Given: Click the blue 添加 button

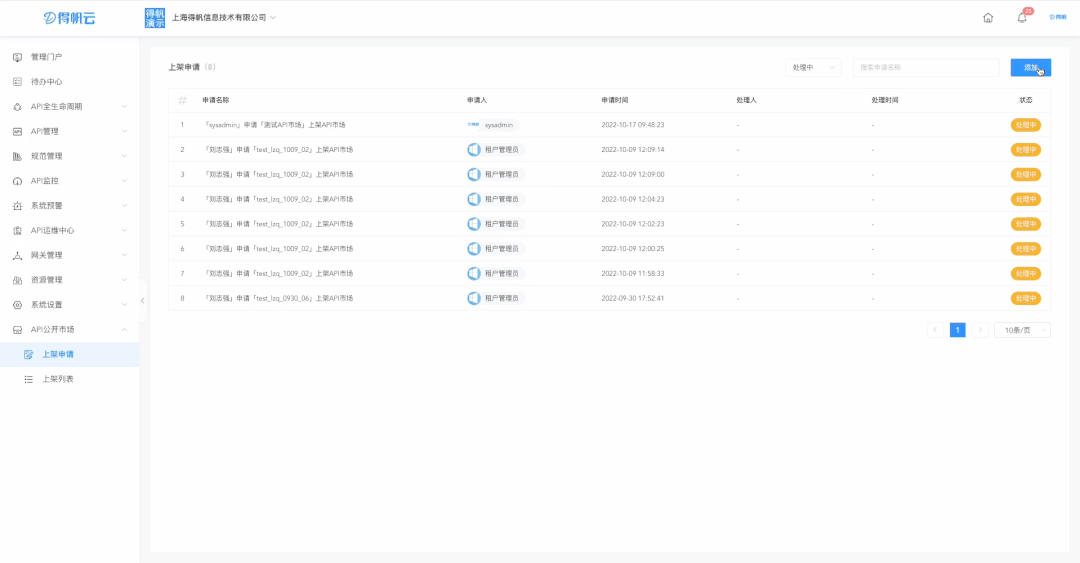Looking at the screenshot, I should tap(1030, 68).
